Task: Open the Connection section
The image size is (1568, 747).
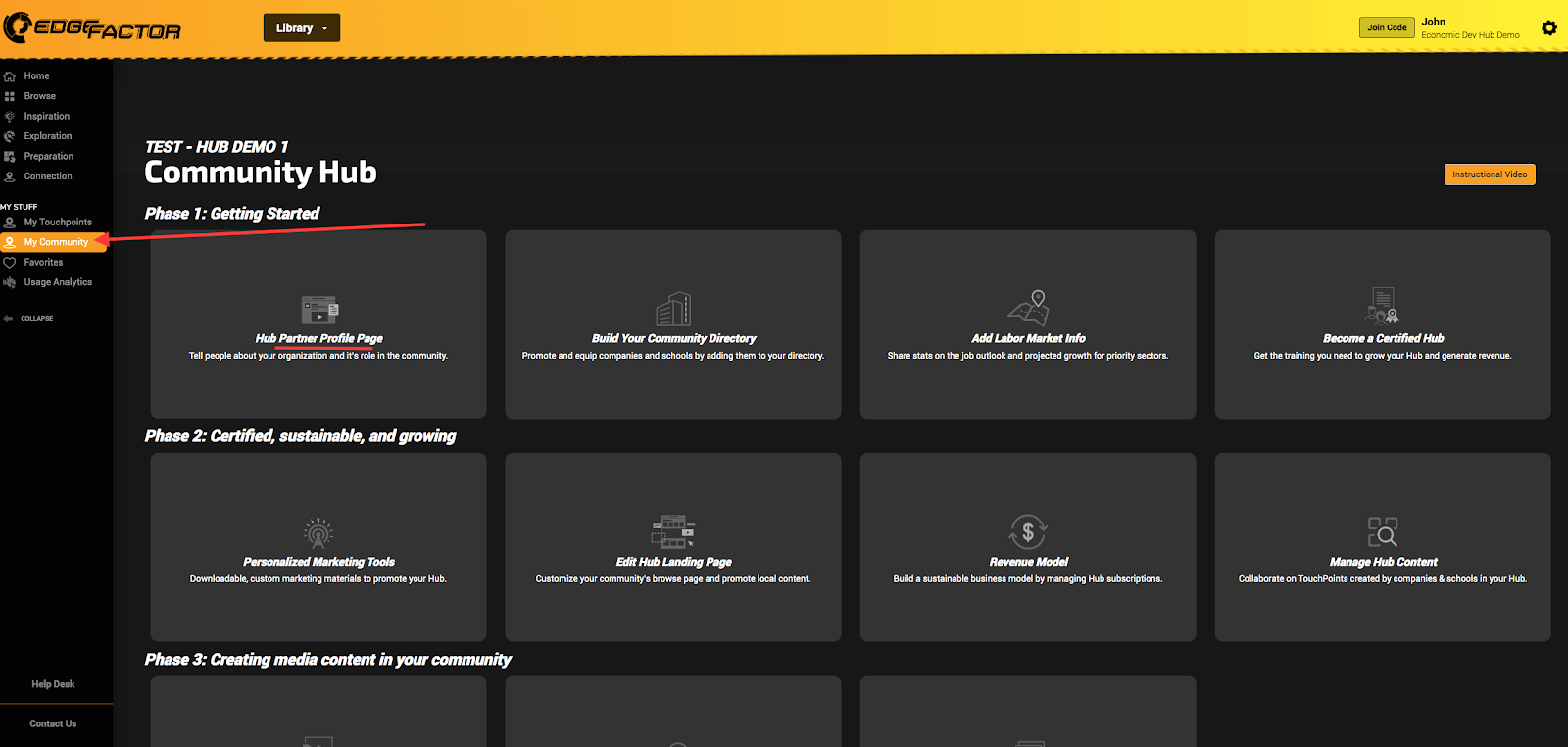Action: [x=48, y=176]
